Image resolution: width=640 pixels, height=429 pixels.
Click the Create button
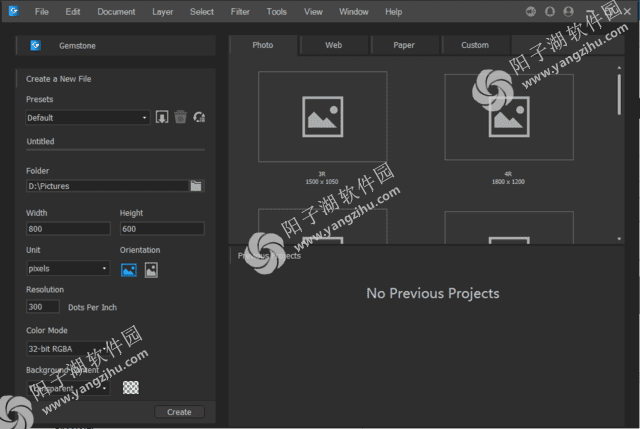point(179,412)
